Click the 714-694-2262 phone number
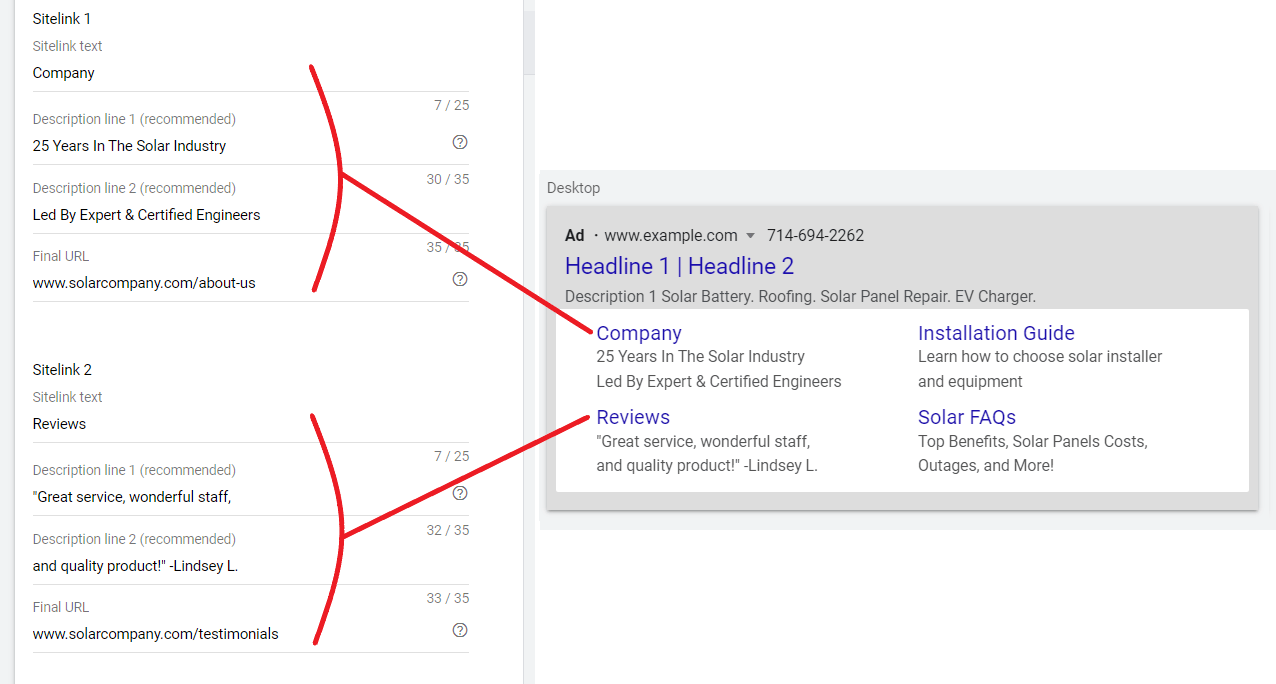1276x684 pixels. [814, 235]
